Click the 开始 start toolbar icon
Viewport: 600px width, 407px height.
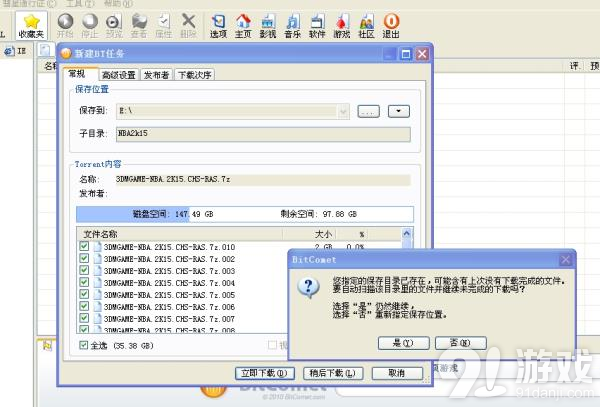65,25
